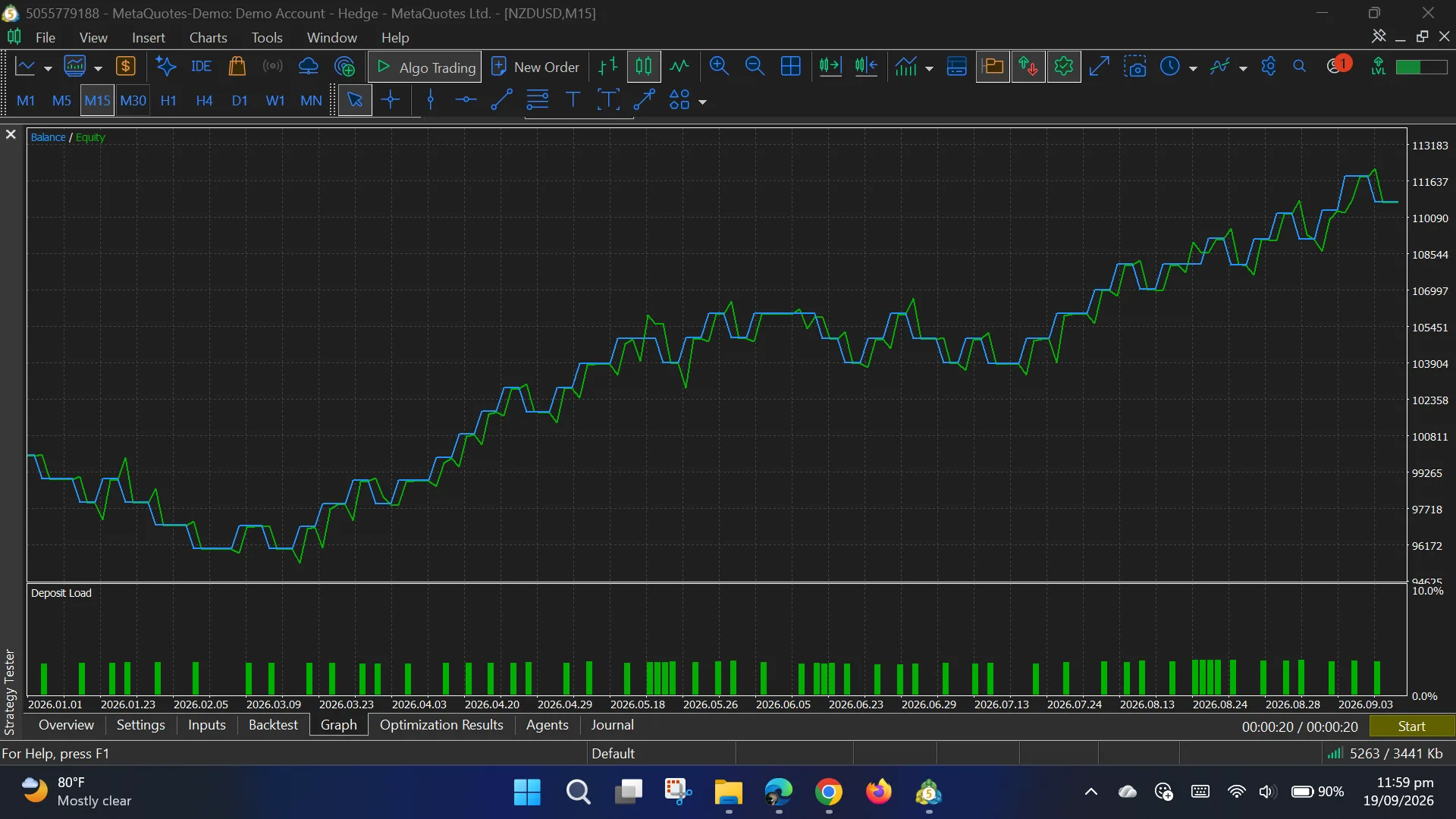
Task: Toggle chart auto scroll to end
Action: click(830, 67)
